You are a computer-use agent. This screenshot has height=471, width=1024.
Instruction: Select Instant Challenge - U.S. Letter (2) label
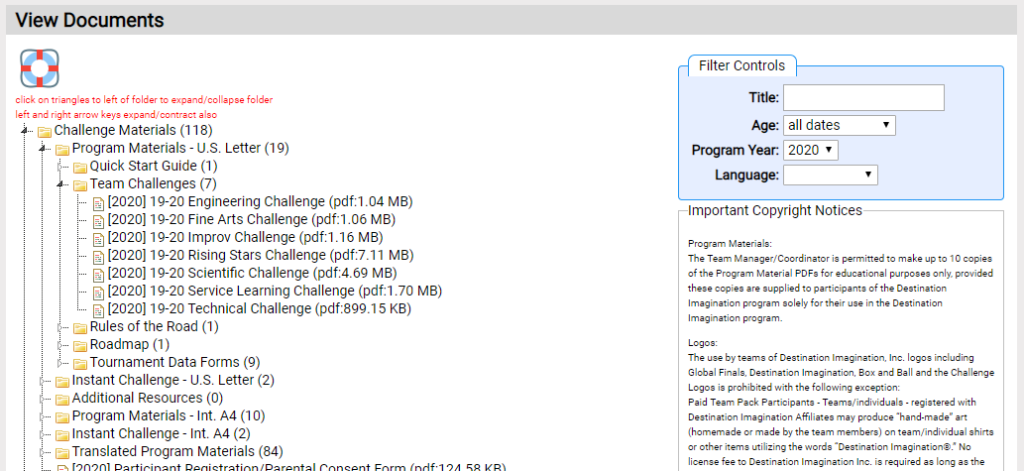[173, 380]
